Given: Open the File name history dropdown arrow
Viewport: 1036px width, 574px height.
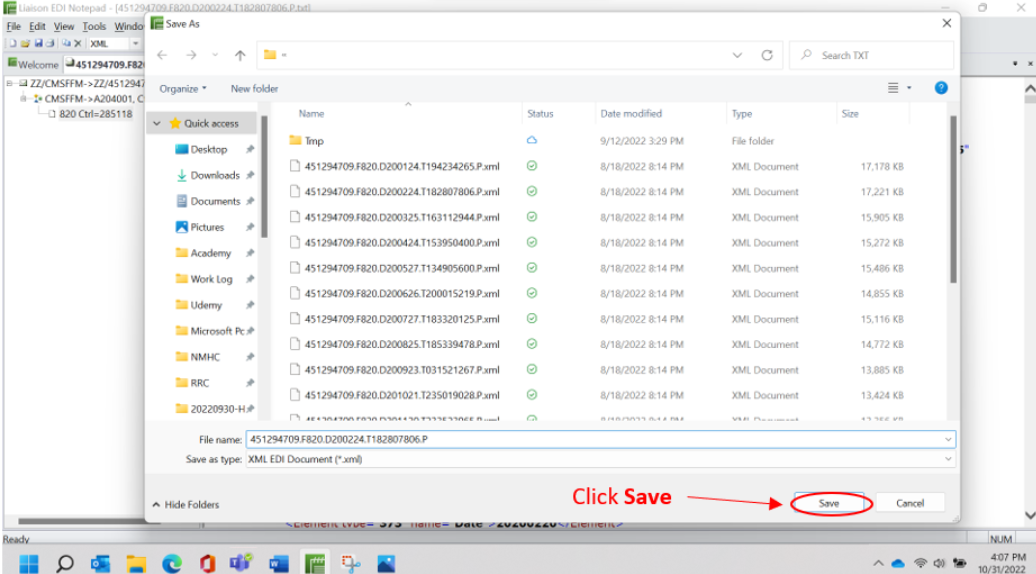Looking at the screenshot, I should (948, 439).
